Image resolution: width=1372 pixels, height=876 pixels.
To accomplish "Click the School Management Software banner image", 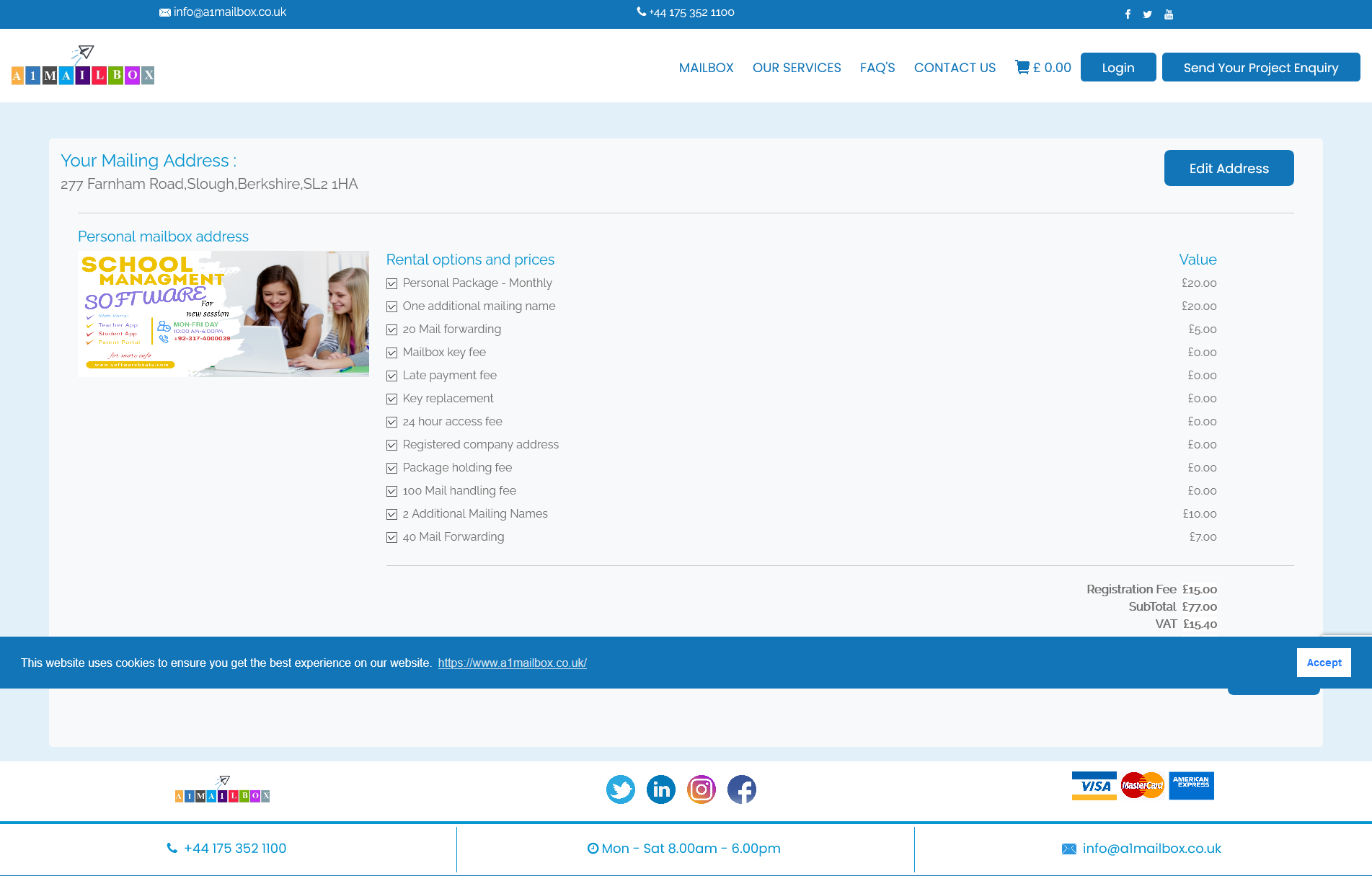I will [x=223, y=314].
